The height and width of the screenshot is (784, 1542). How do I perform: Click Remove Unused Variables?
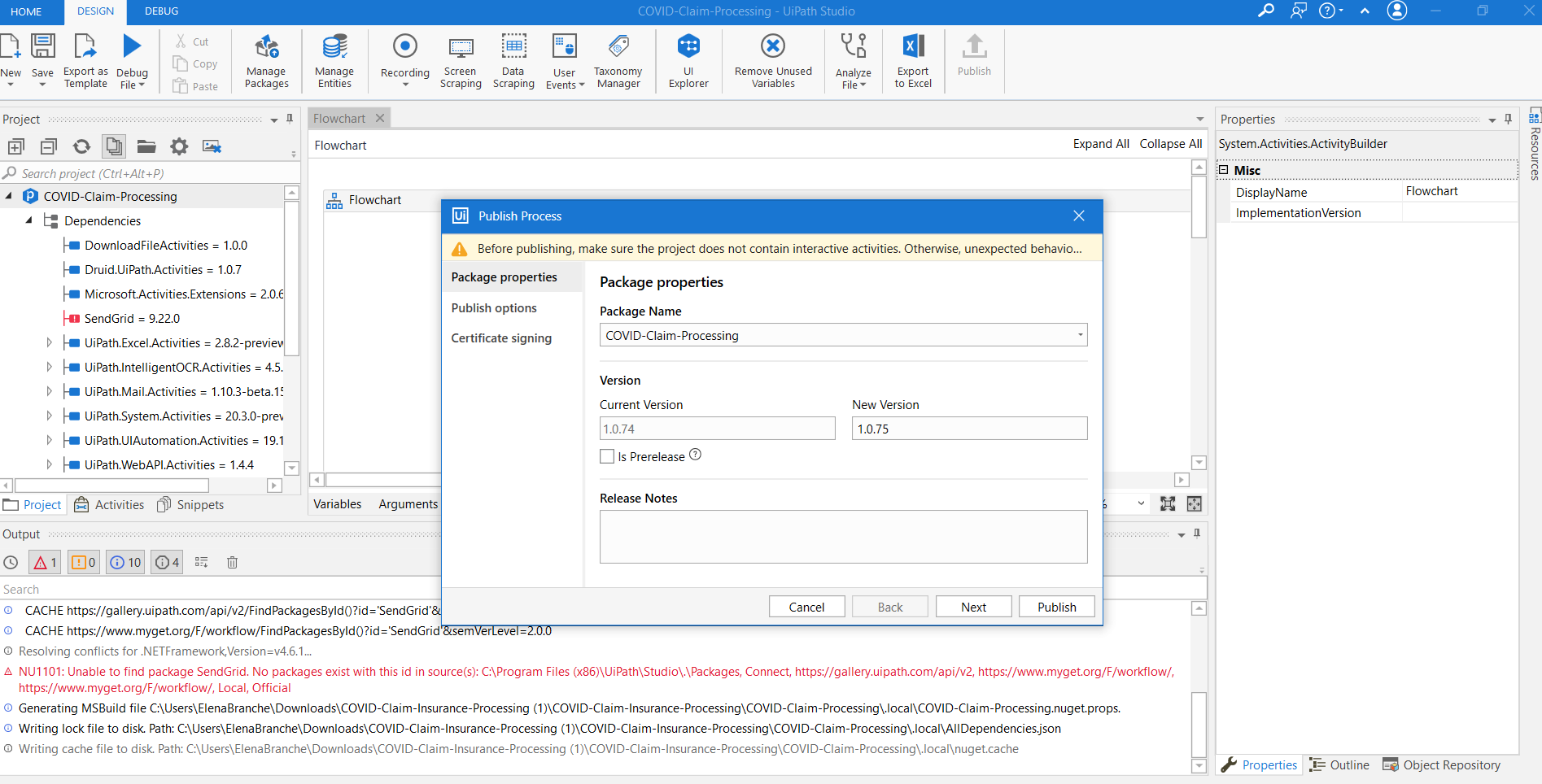[773, 61]
